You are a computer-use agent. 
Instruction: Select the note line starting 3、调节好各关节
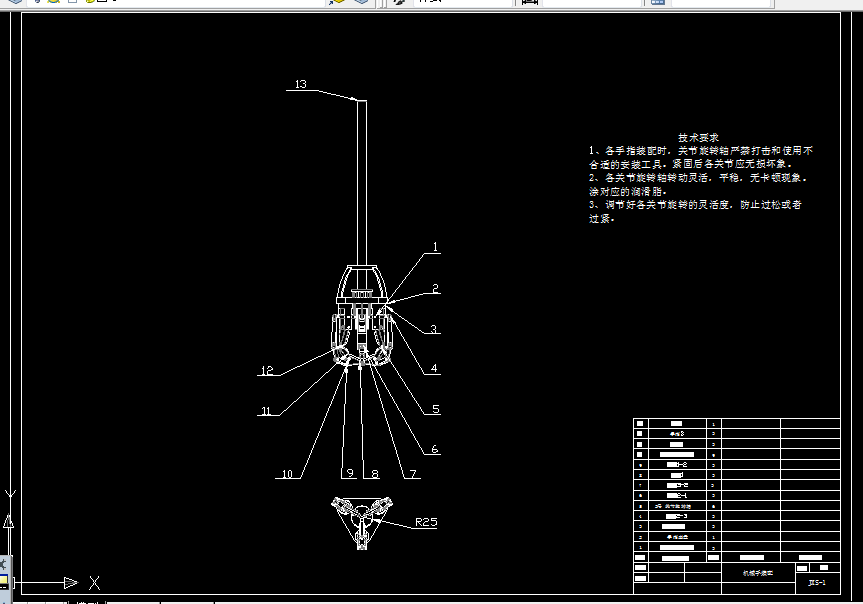pyautogui.click(x=695, y=205)
